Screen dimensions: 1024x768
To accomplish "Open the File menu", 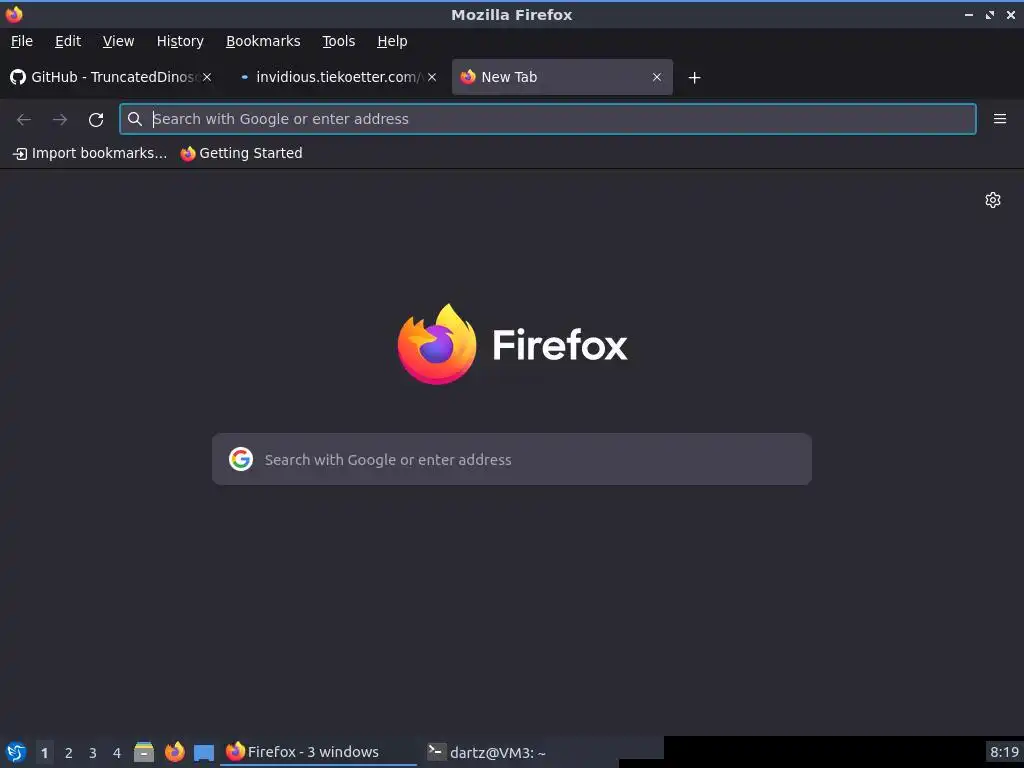I will (x=22, y=41).
